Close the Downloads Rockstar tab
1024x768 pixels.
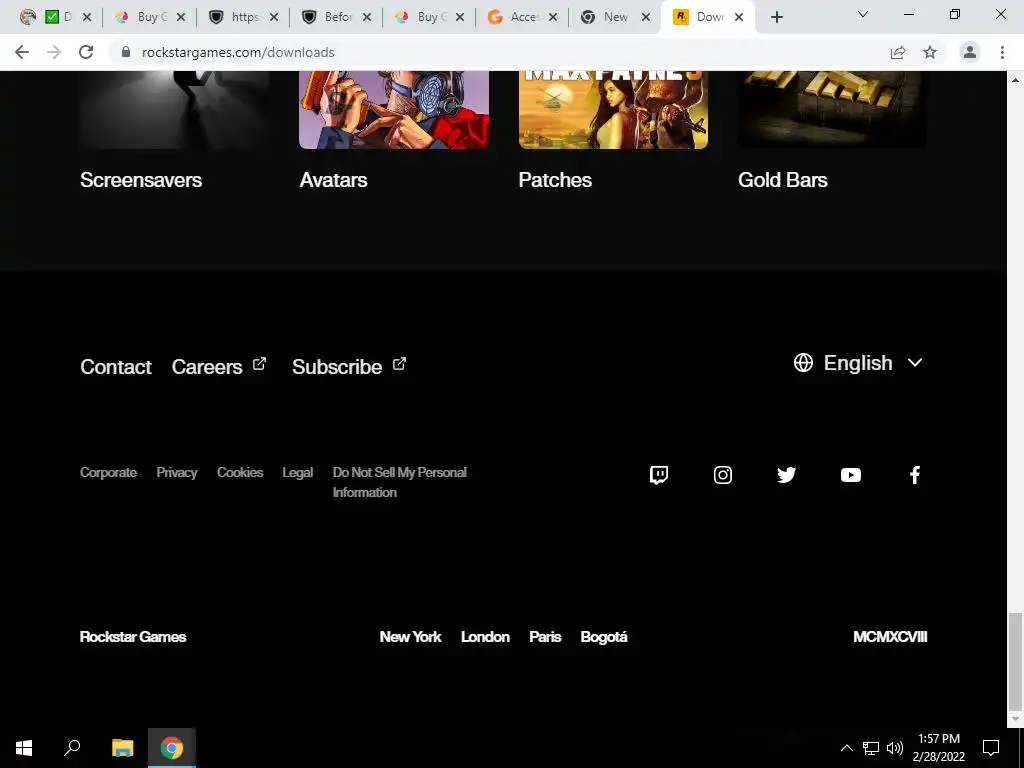pyautogui.click(x=739, y=17)
